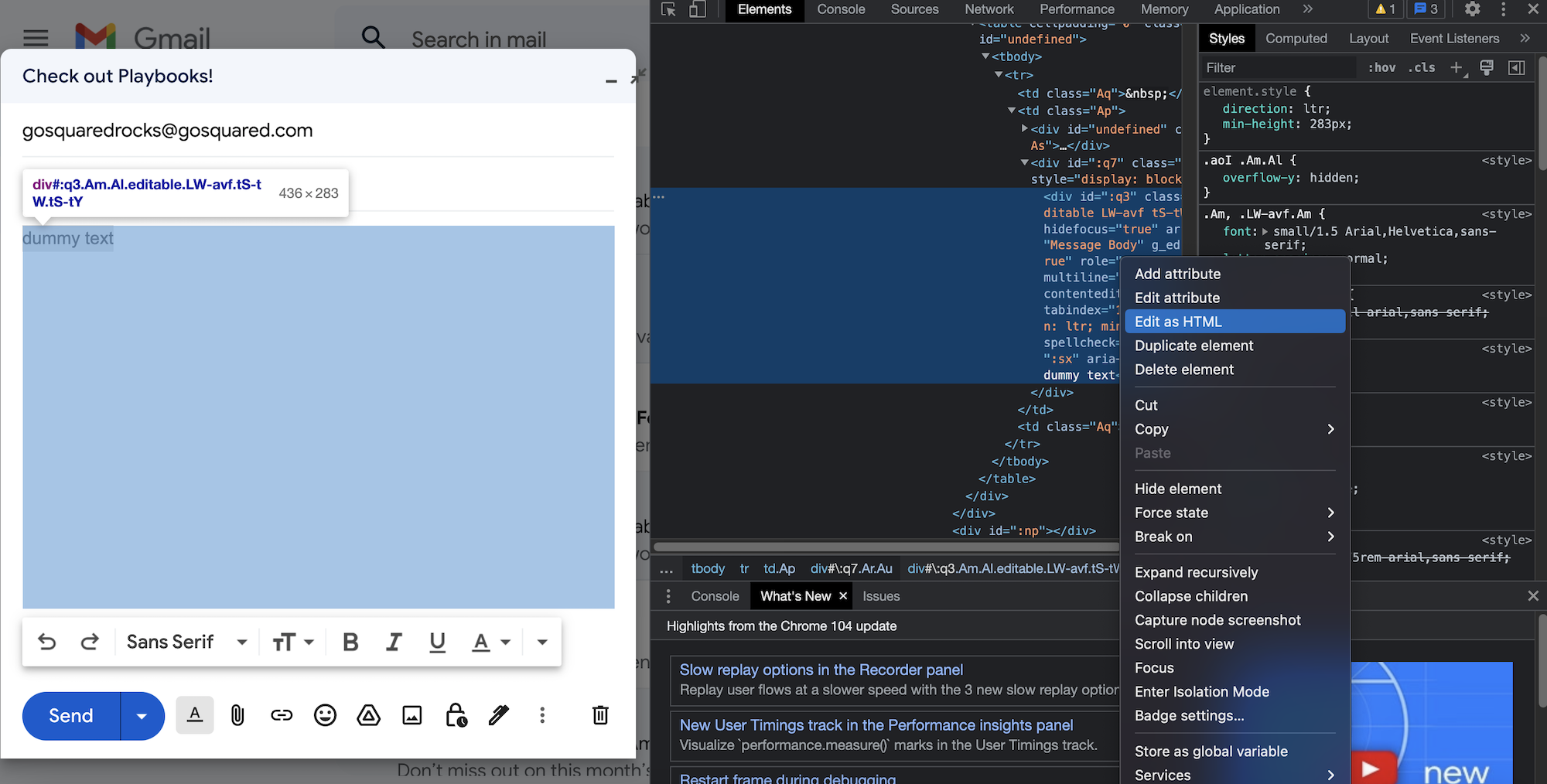Close the What's New drawer tab
The height and width of the screenshot is (784, 1547).
843,596
